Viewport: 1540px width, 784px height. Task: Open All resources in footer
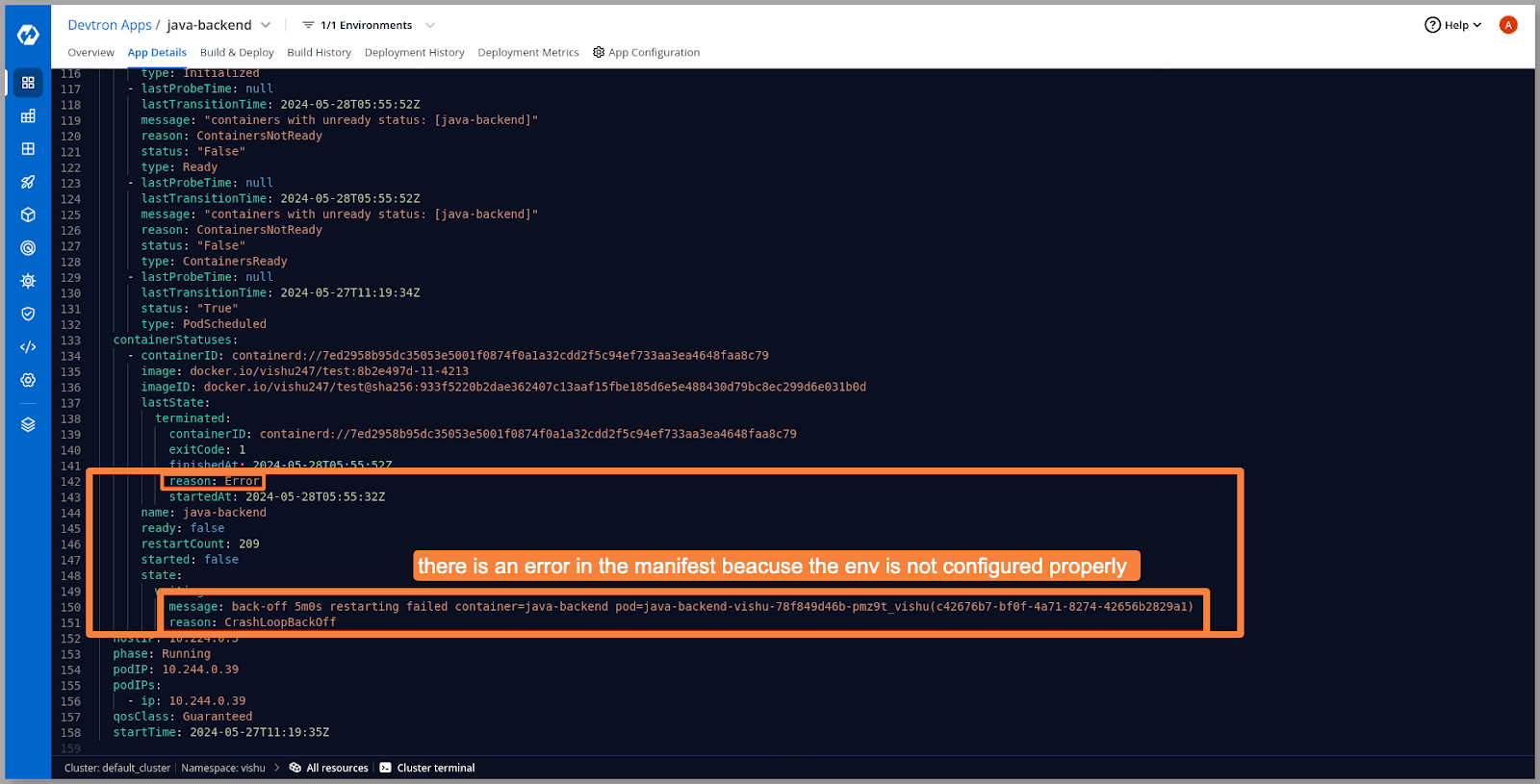click(x=337, y=768)
